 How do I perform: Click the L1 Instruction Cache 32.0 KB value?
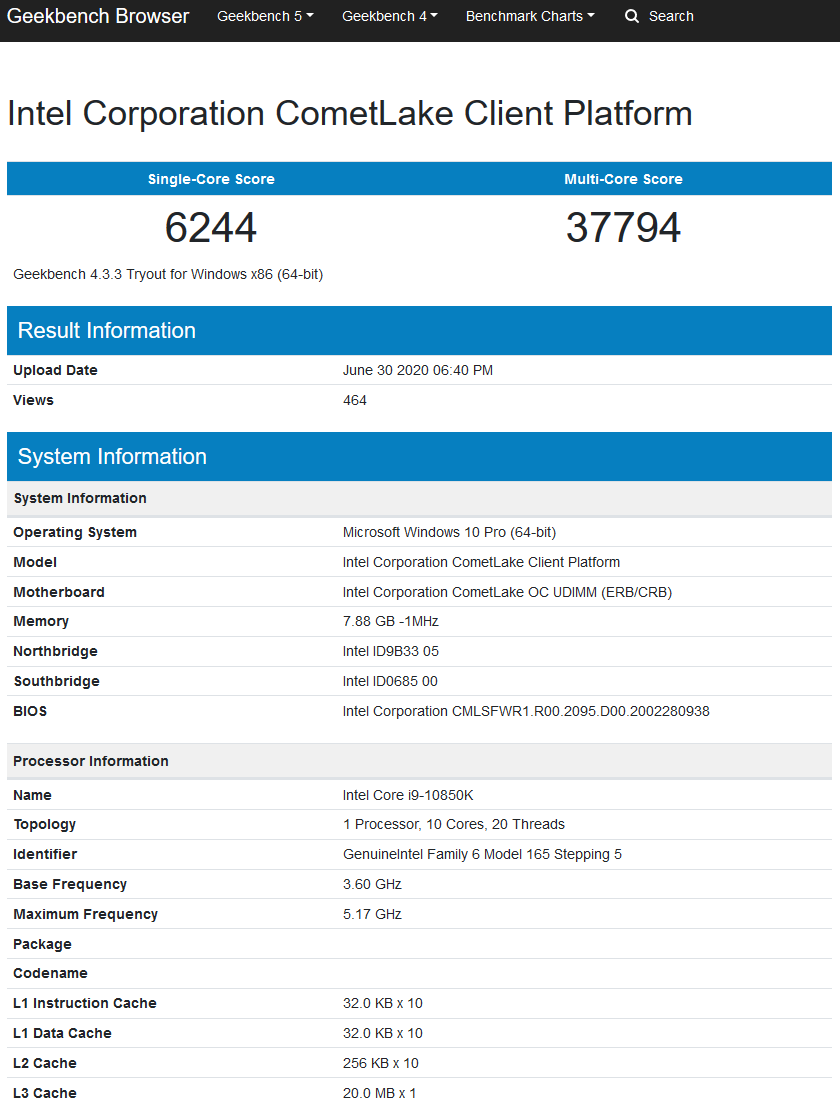(x=383, y=1004)
